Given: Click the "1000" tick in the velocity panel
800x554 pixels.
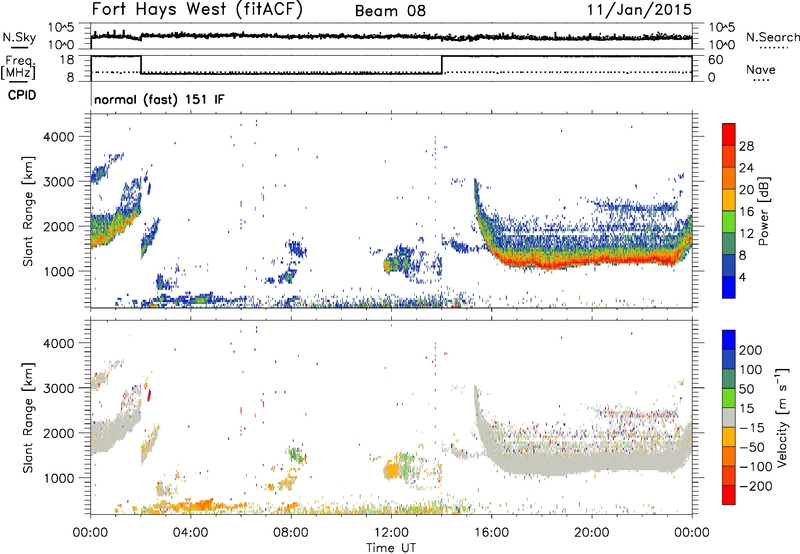Looking at the screenshot, I should [58, 478].
